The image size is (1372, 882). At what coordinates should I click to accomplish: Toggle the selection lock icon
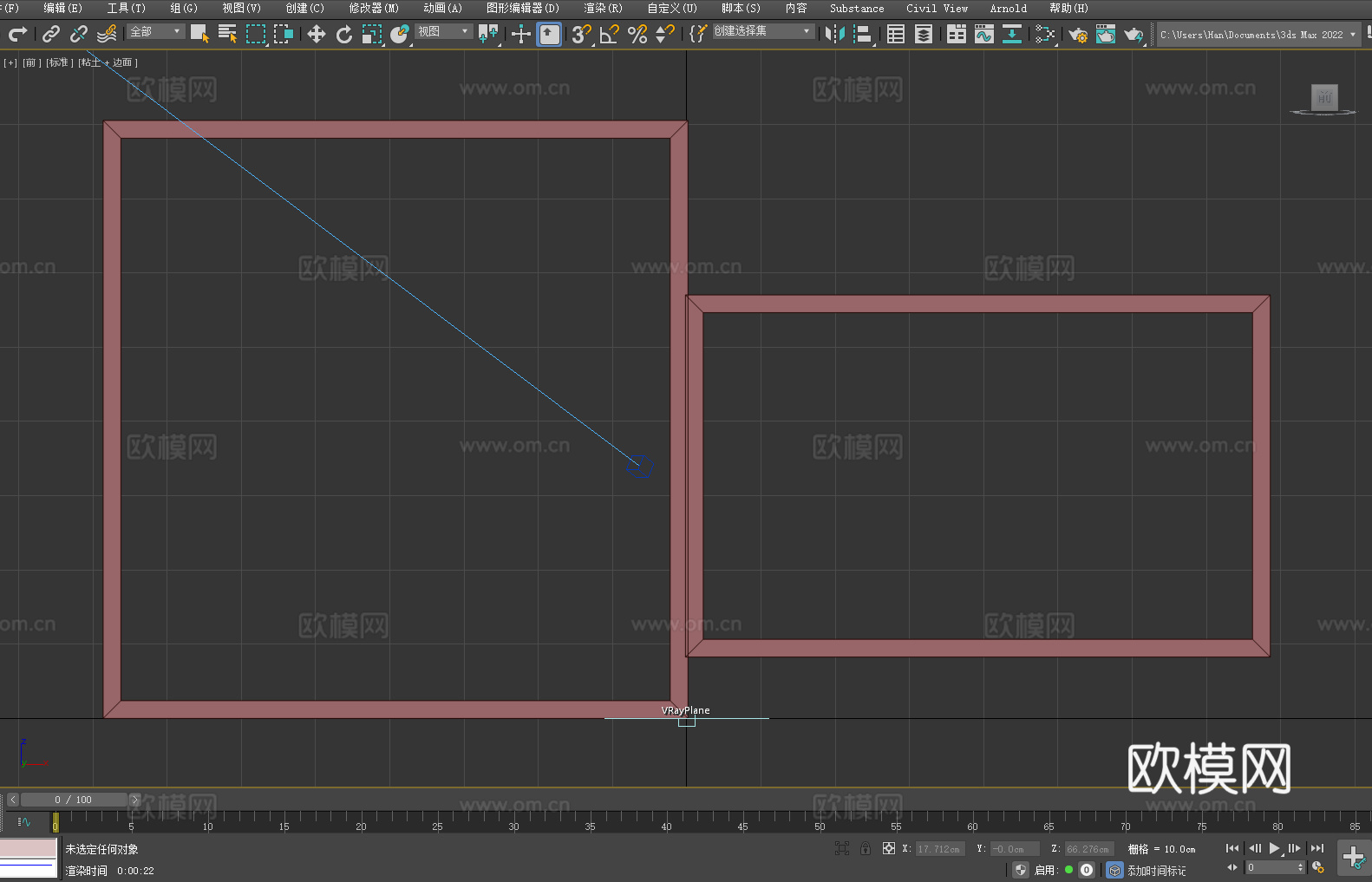pyautogui.click(x=866, y=848)
